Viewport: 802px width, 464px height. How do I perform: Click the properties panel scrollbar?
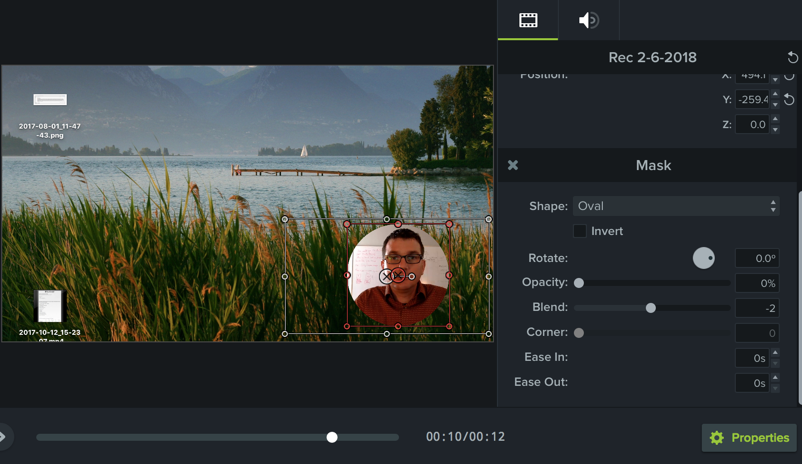tap(799, 298)
